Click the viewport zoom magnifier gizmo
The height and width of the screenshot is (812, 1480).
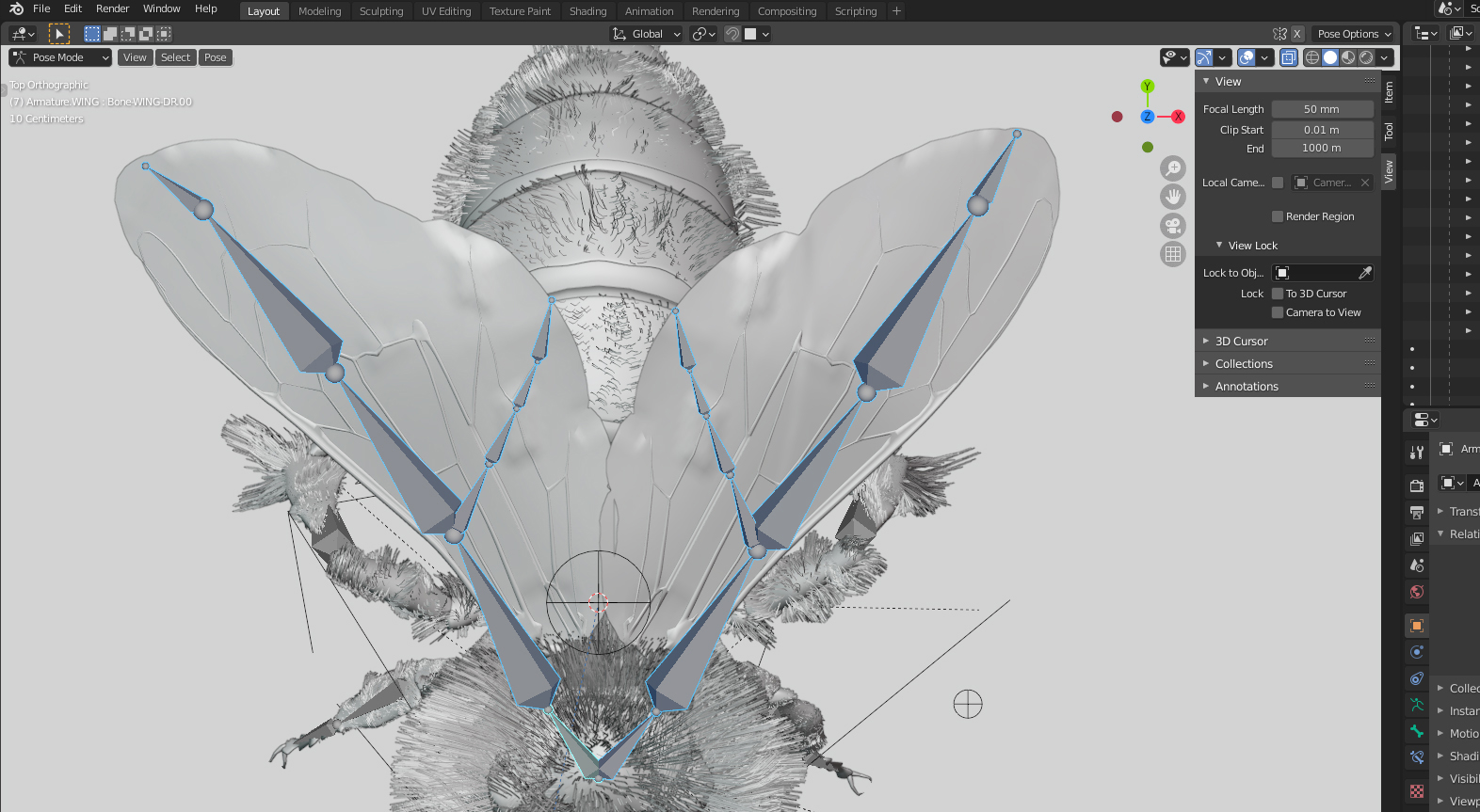click(x=1173, y=168)
